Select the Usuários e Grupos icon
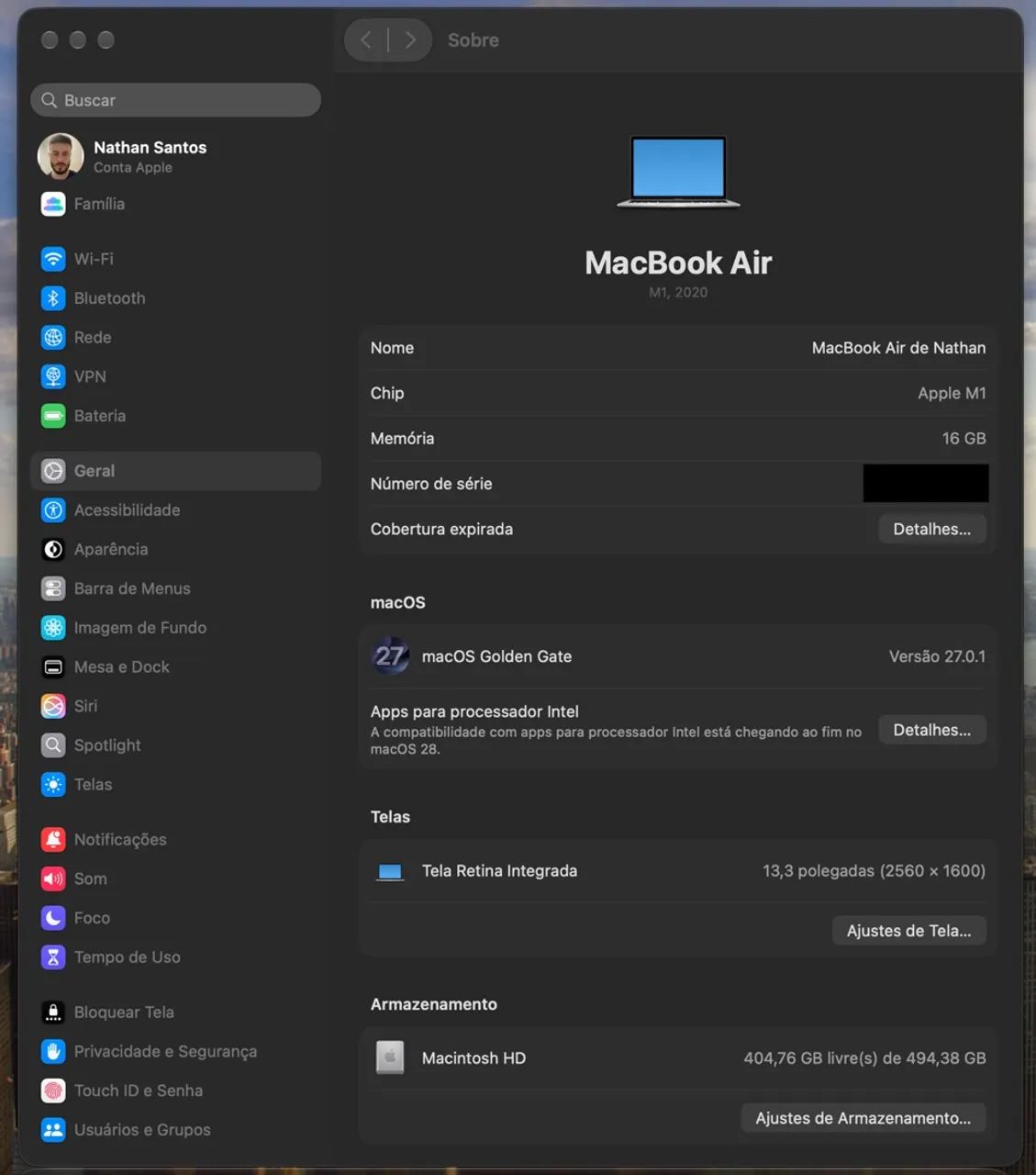The width and height of the screenshot is (1036, 1175). point(53,1130)
